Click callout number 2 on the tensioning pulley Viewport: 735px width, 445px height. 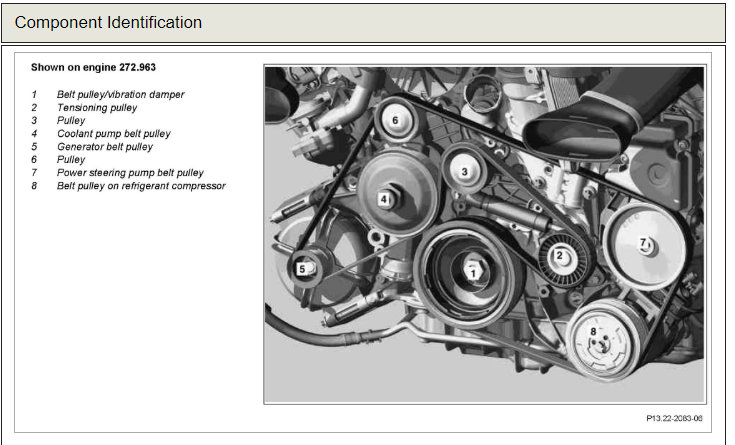coord(559,256)
